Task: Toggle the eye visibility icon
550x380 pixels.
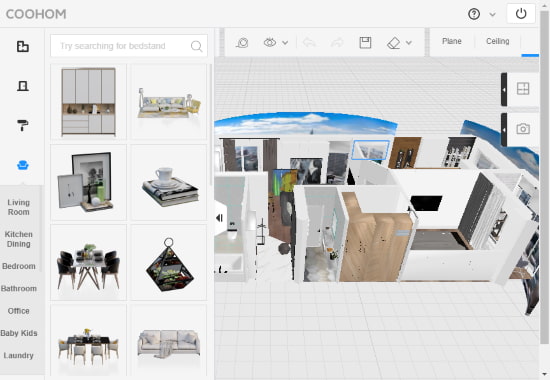Action: click(x=269, y=42)
